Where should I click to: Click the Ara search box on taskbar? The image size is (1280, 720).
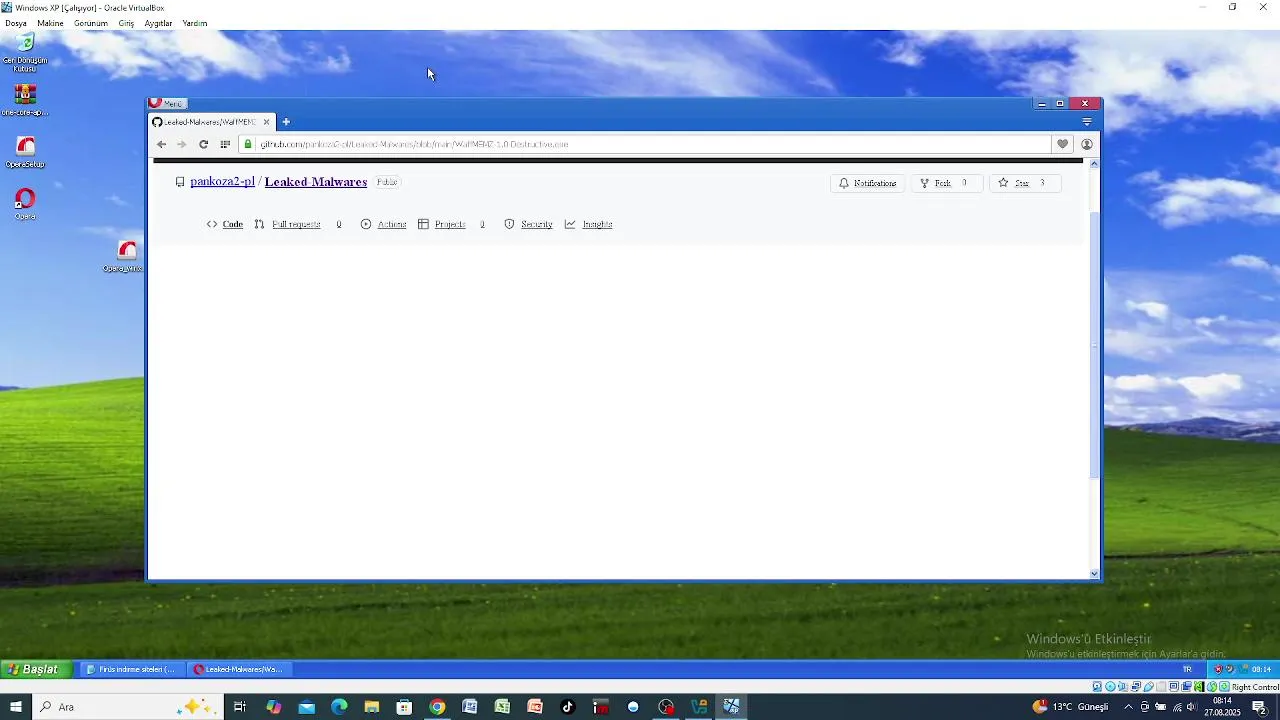[x=127, y=707]
